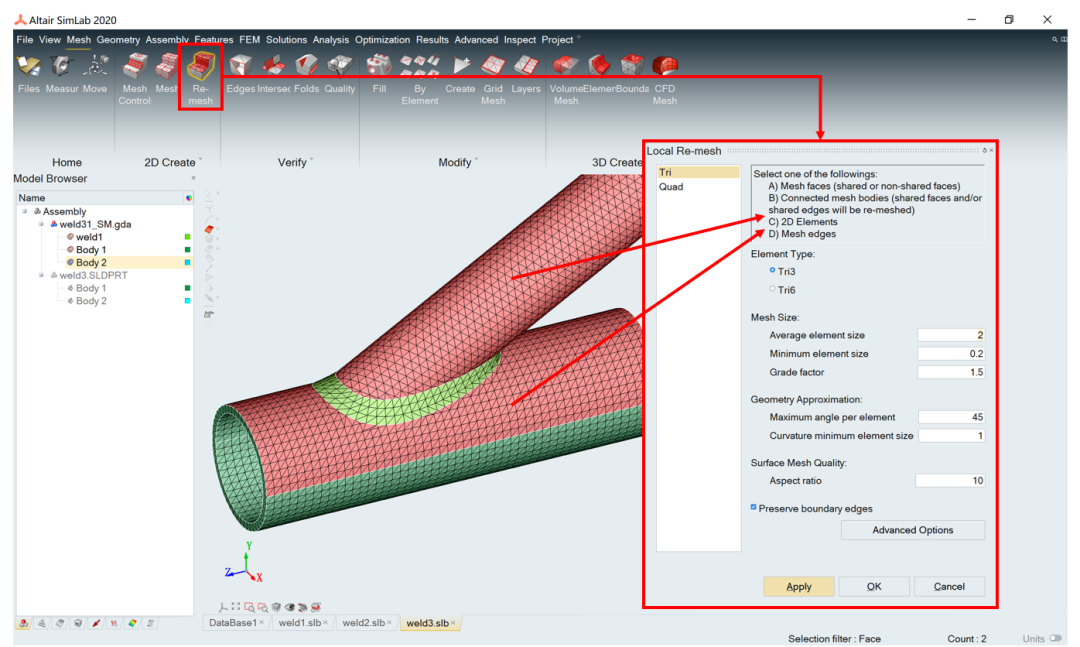Click weld1 body color swatch

187,237
